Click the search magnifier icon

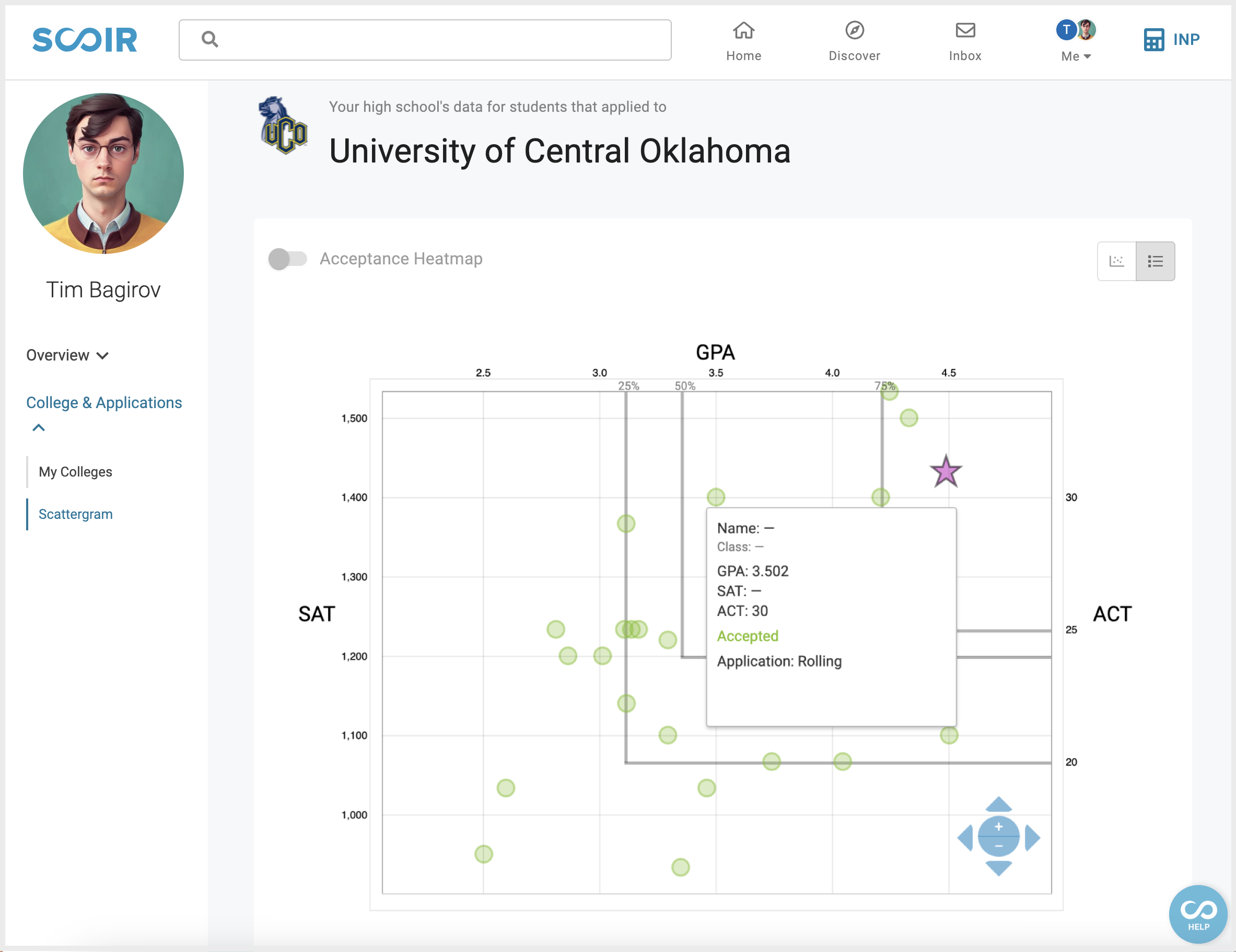pos(209,39)
